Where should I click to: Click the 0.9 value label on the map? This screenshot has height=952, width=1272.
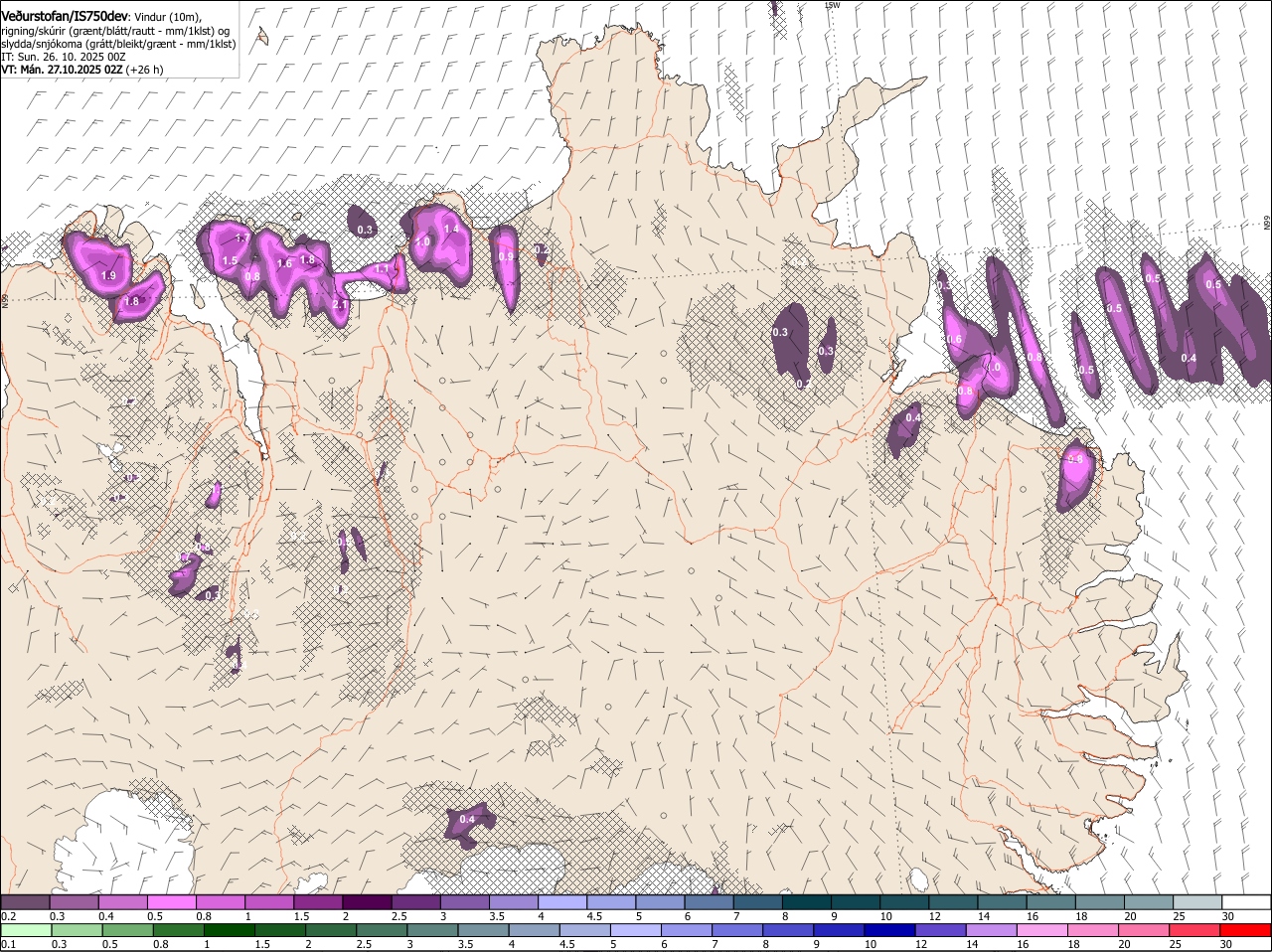click(x=506, y=256)
